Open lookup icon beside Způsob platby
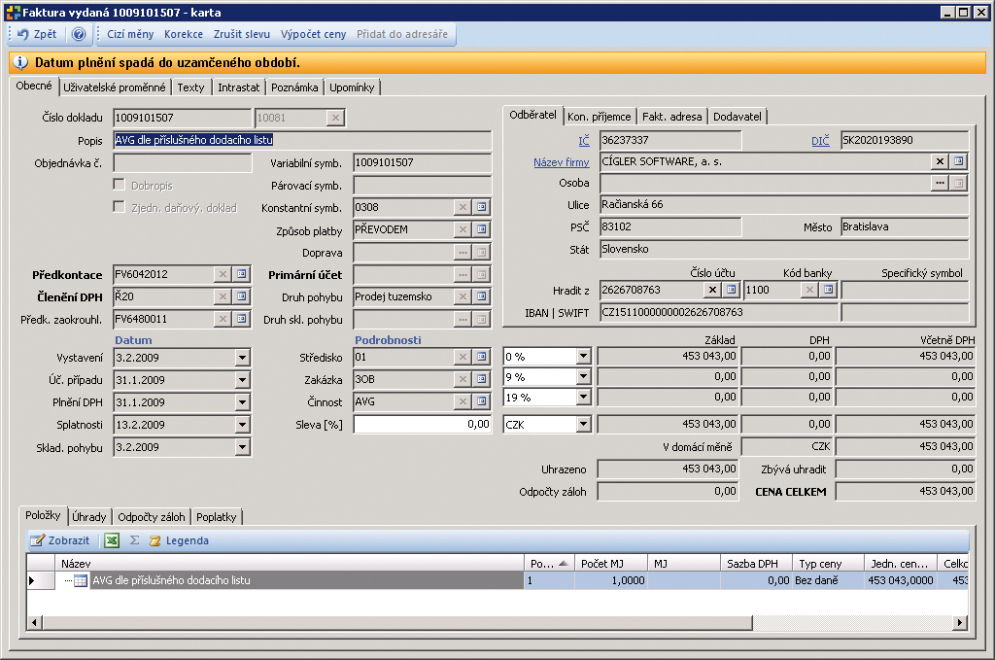This screenshot has height=660, width=995. coord(482,230)
